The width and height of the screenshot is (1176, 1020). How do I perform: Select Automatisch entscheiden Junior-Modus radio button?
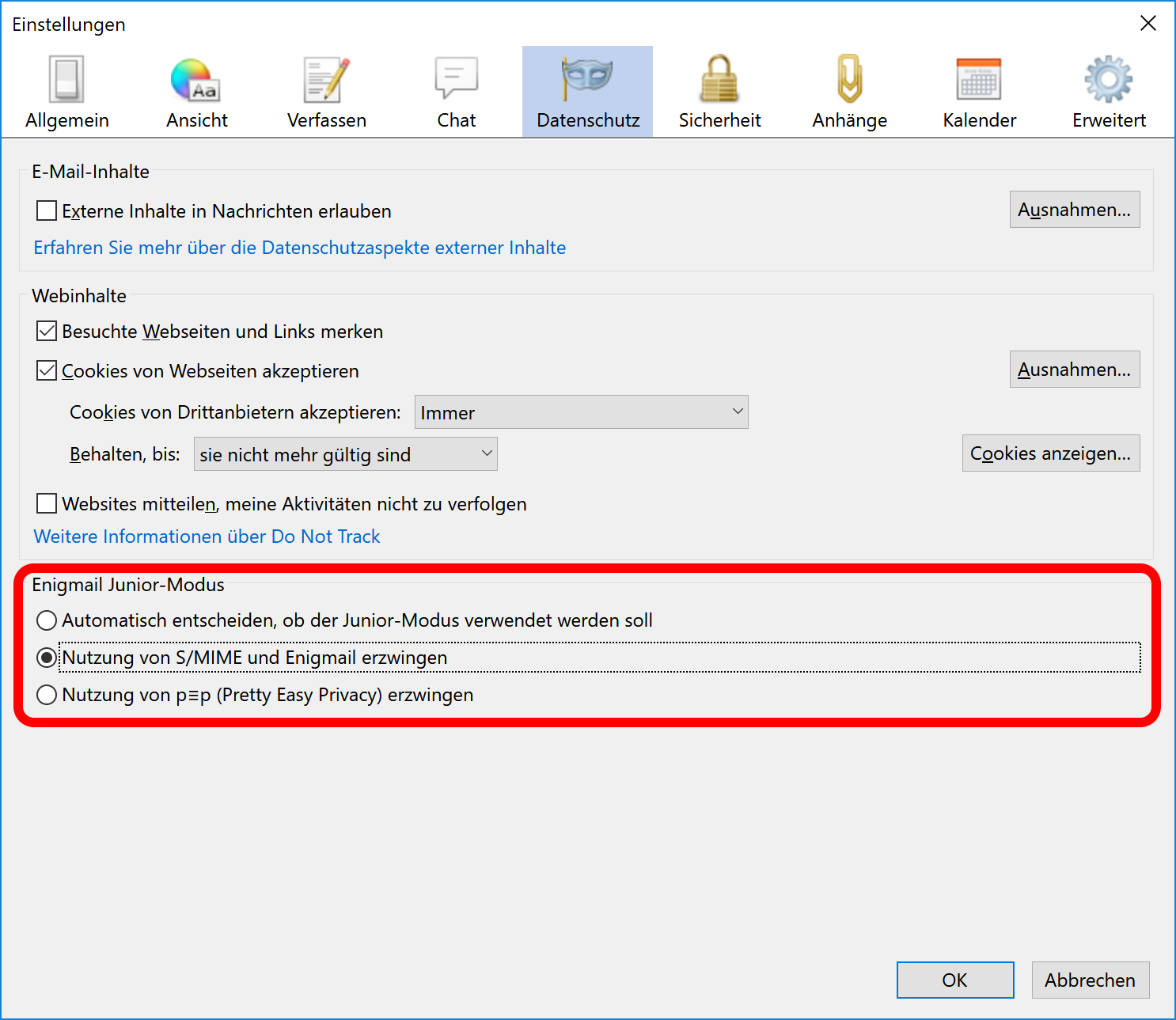[x=47, y=620]
